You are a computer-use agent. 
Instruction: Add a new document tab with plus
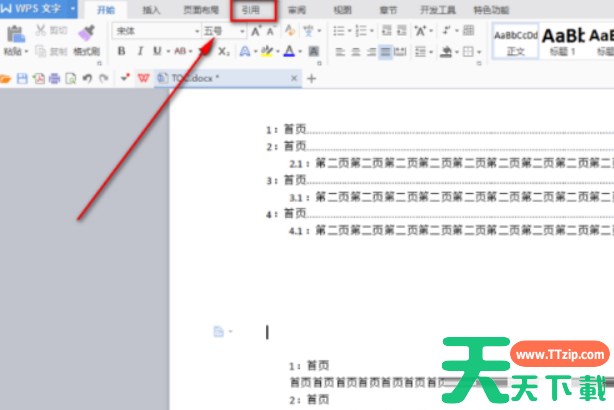click(x=312, y=79)
